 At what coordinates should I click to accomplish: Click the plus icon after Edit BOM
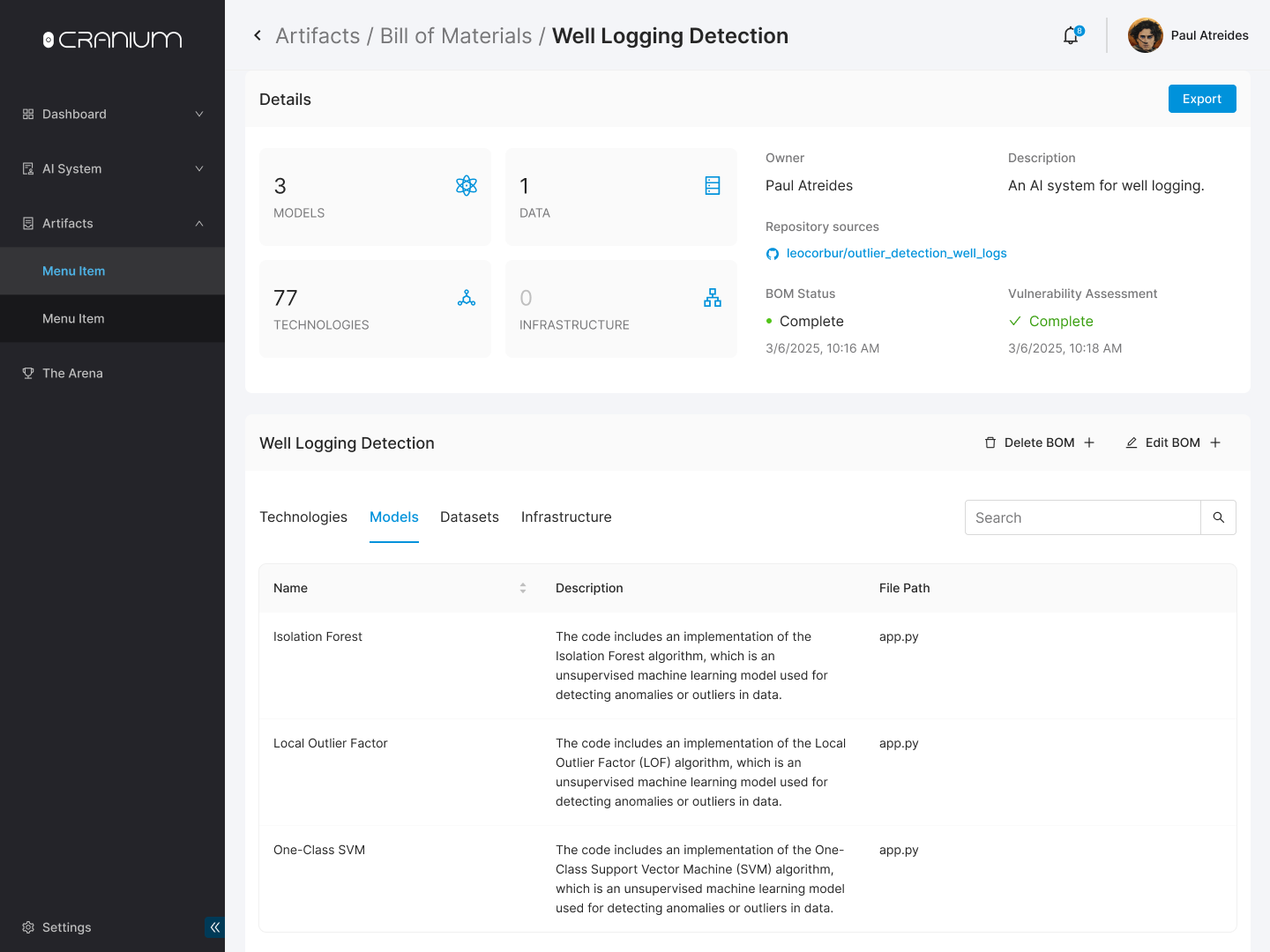(x=1215, y=443)
